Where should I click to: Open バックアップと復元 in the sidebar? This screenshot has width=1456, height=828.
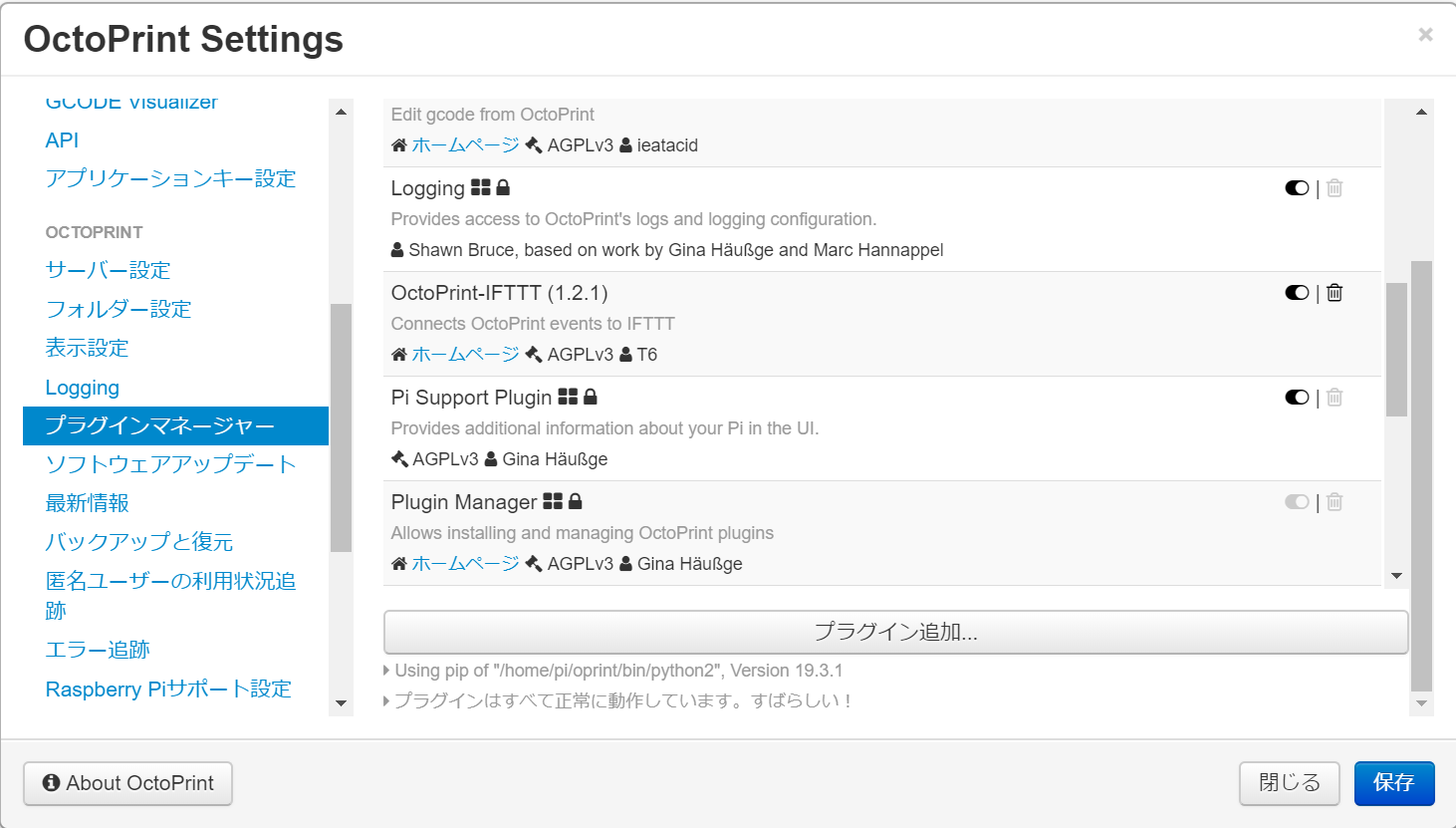(x=139, y=542)
